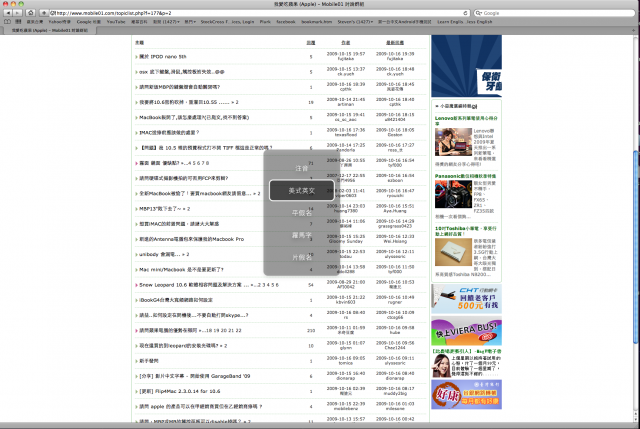The image size is (640, 429).
Task: Open the CHT 500元 banner ad
Action: click(x=467, y=299)
